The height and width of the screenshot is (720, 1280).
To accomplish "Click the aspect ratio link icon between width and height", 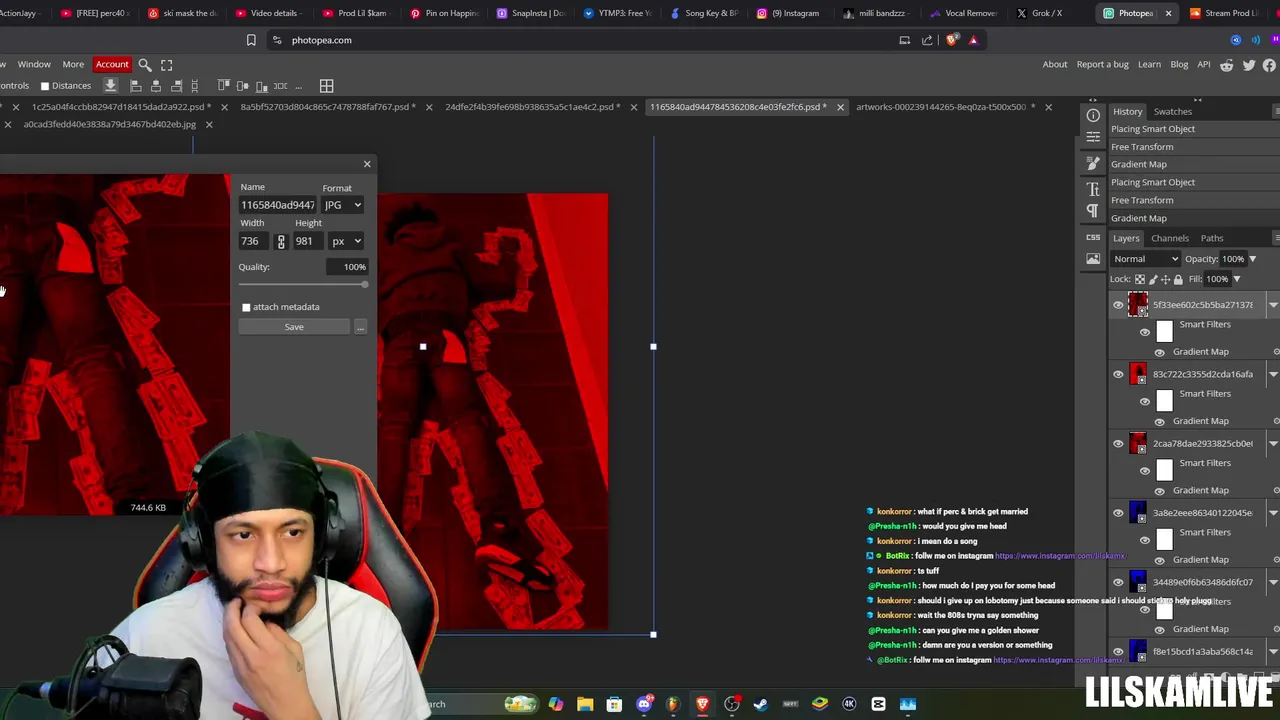I will (x=281, y=241).
